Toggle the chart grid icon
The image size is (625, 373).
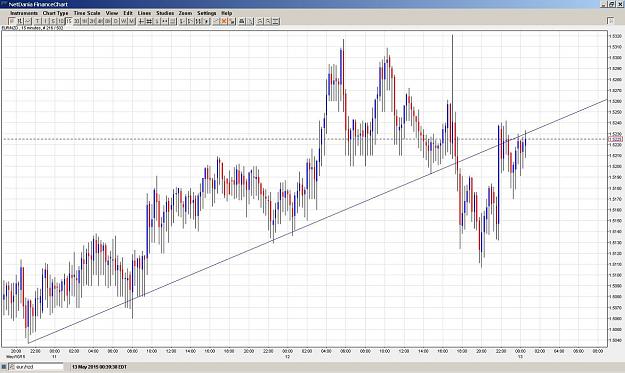[x=149, y=21]
